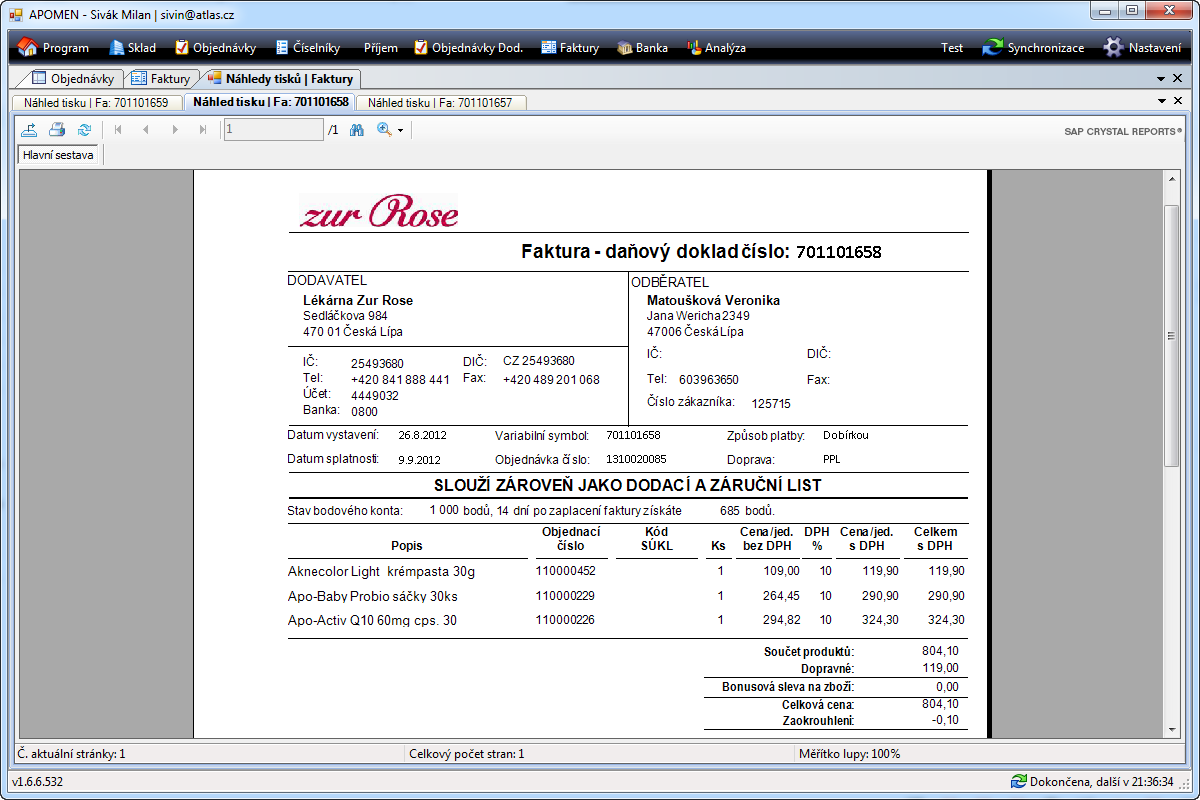
Task: Click the Test menu item
Action: coord(952,48)
